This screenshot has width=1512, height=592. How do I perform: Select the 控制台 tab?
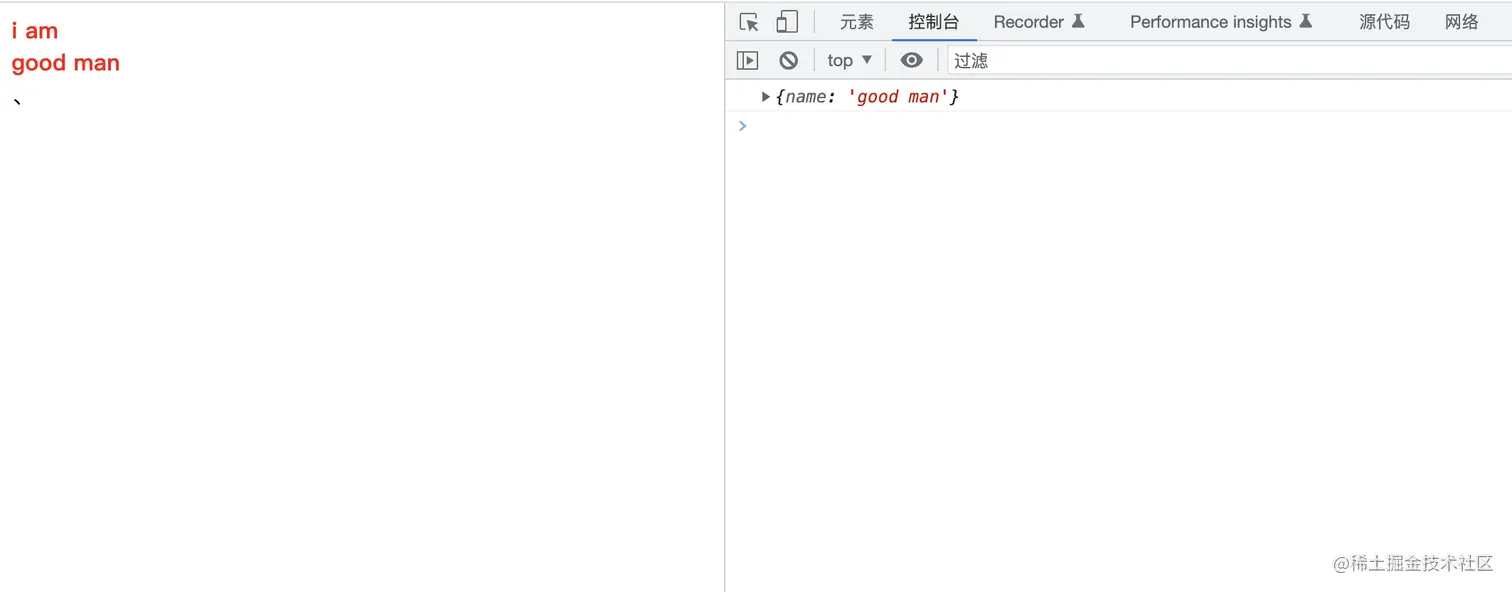coord(934,22)
